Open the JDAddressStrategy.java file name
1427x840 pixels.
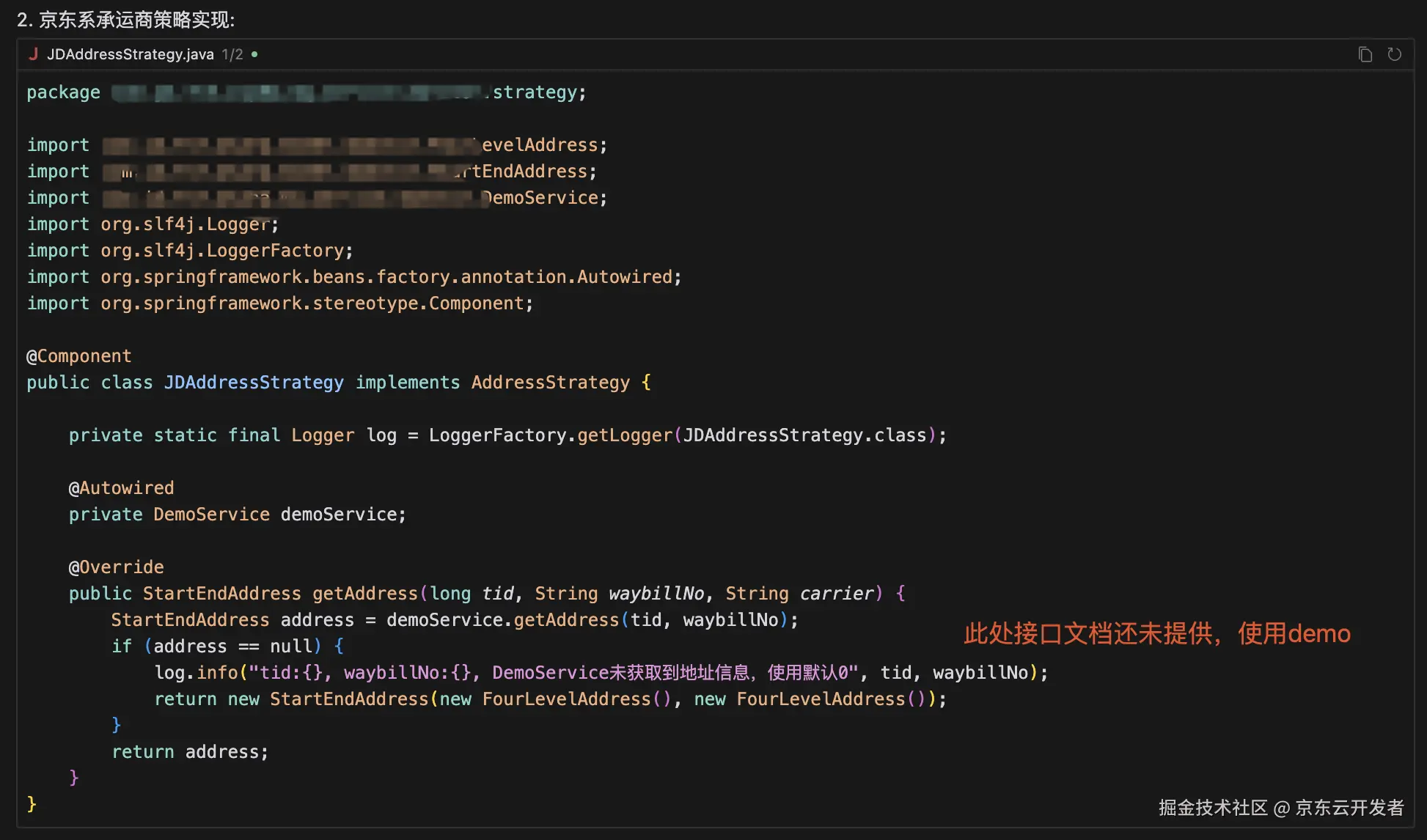130,54
